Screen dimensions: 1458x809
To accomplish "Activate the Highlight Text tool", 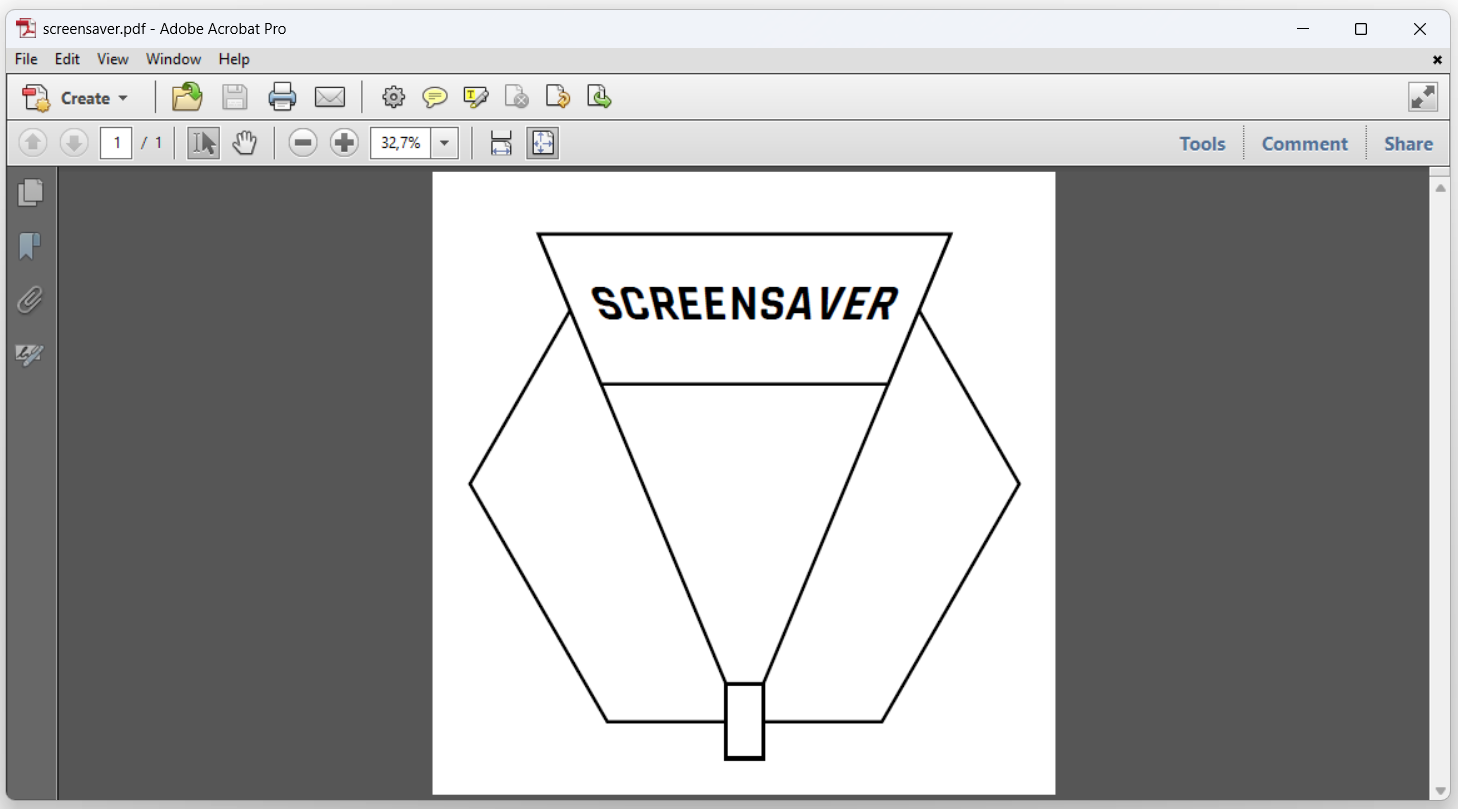I will pos(476,96).
